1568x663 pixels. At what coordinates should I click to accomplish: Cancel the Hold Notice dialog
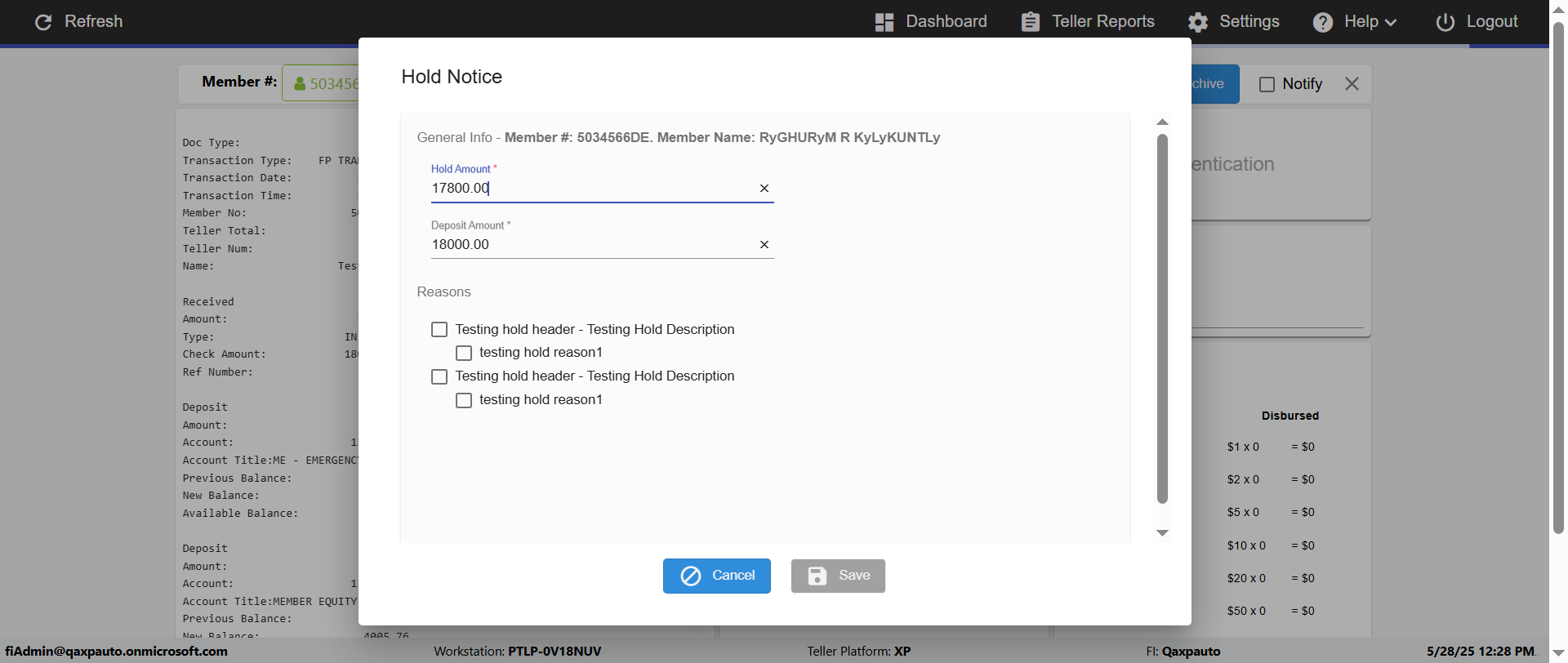tap(716, 576)
